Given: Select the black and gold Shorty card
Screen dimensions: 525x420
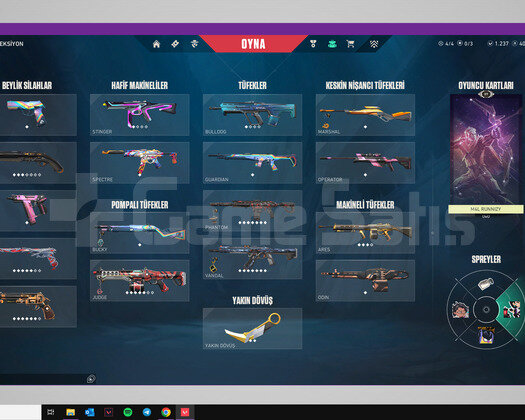Looking at the screenshot, I should click(x=38, y=163).
